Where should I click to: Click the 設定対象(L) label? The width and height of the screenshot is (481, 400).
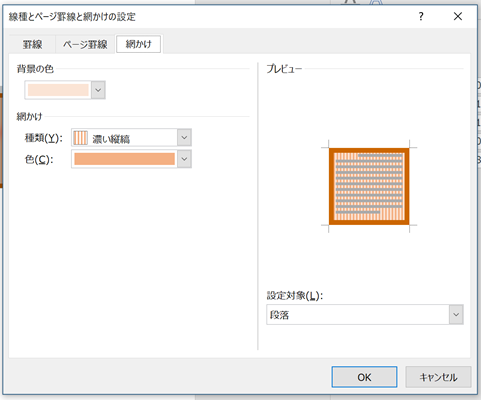tap(295, 296)
